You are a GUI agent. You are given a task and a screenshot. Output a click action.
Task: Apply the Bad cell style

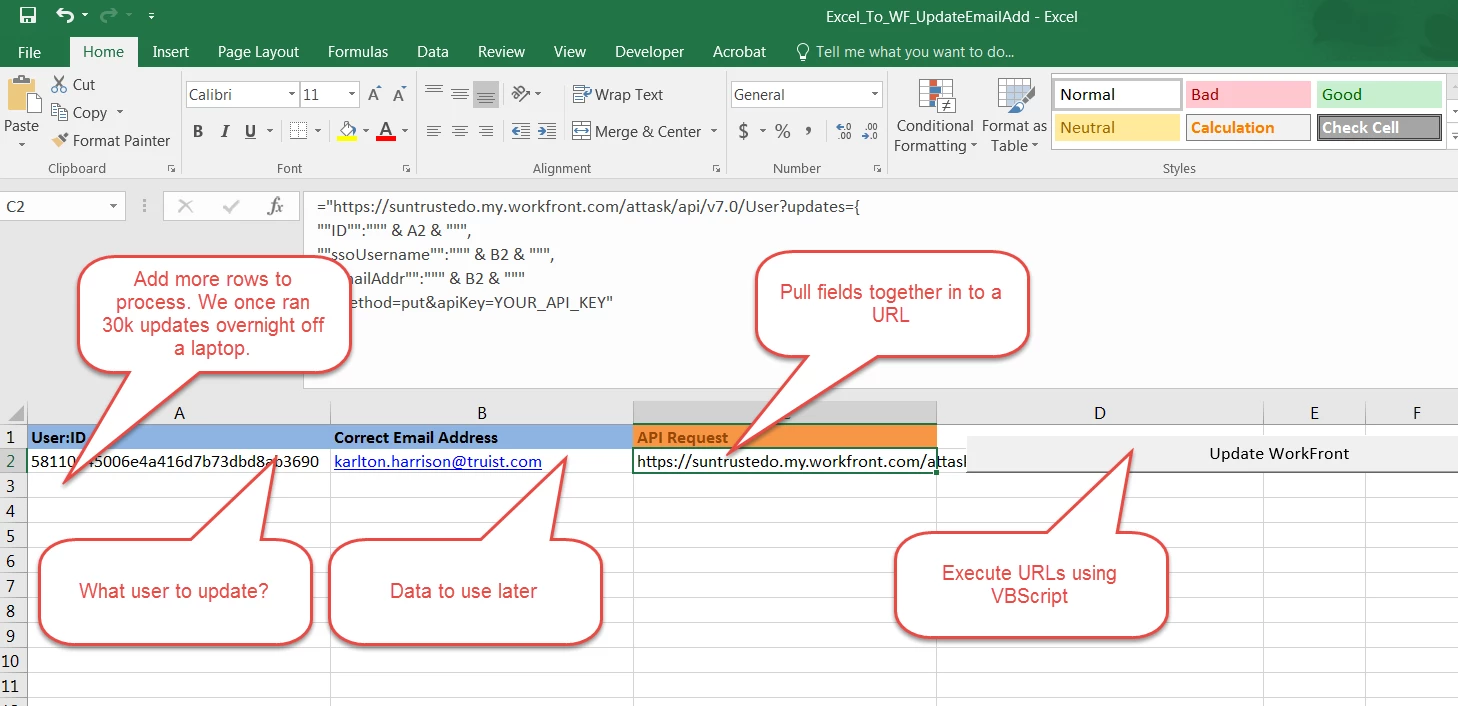[1248, 95]
